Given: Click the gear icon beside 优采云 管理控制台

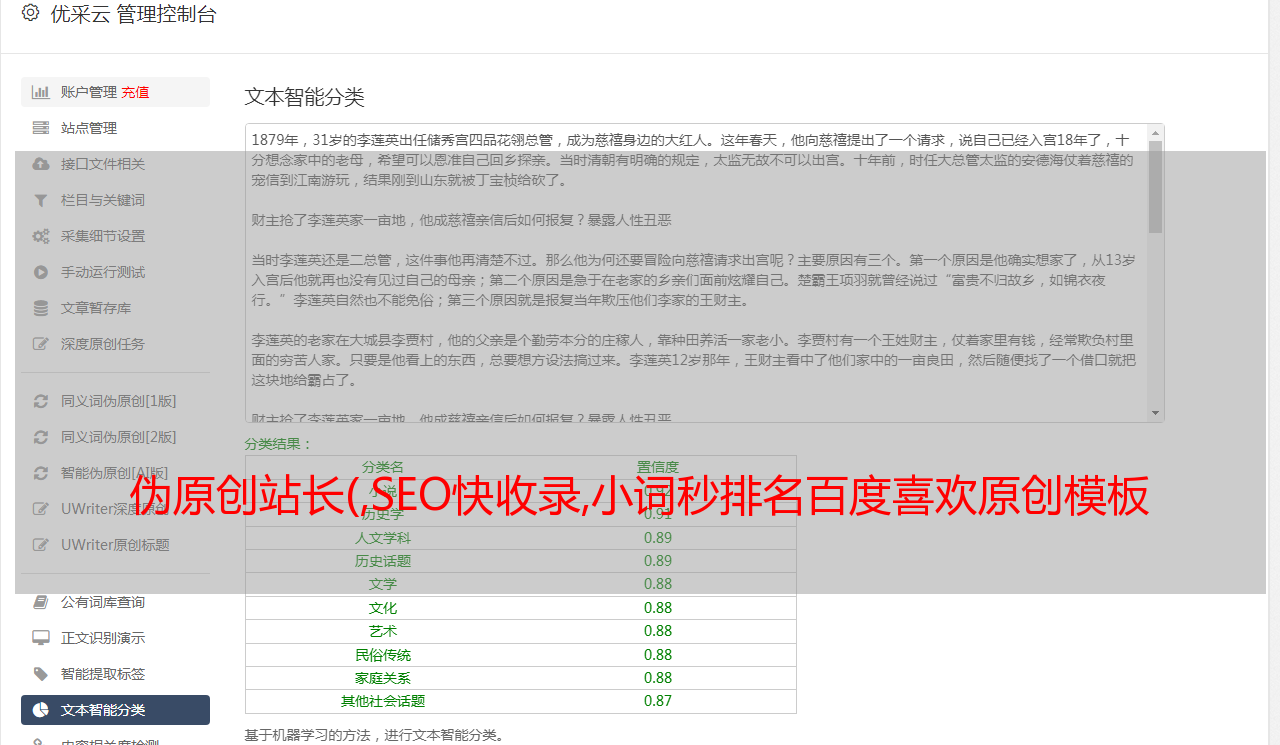Looking at the screenshot, I should [30, 14].
